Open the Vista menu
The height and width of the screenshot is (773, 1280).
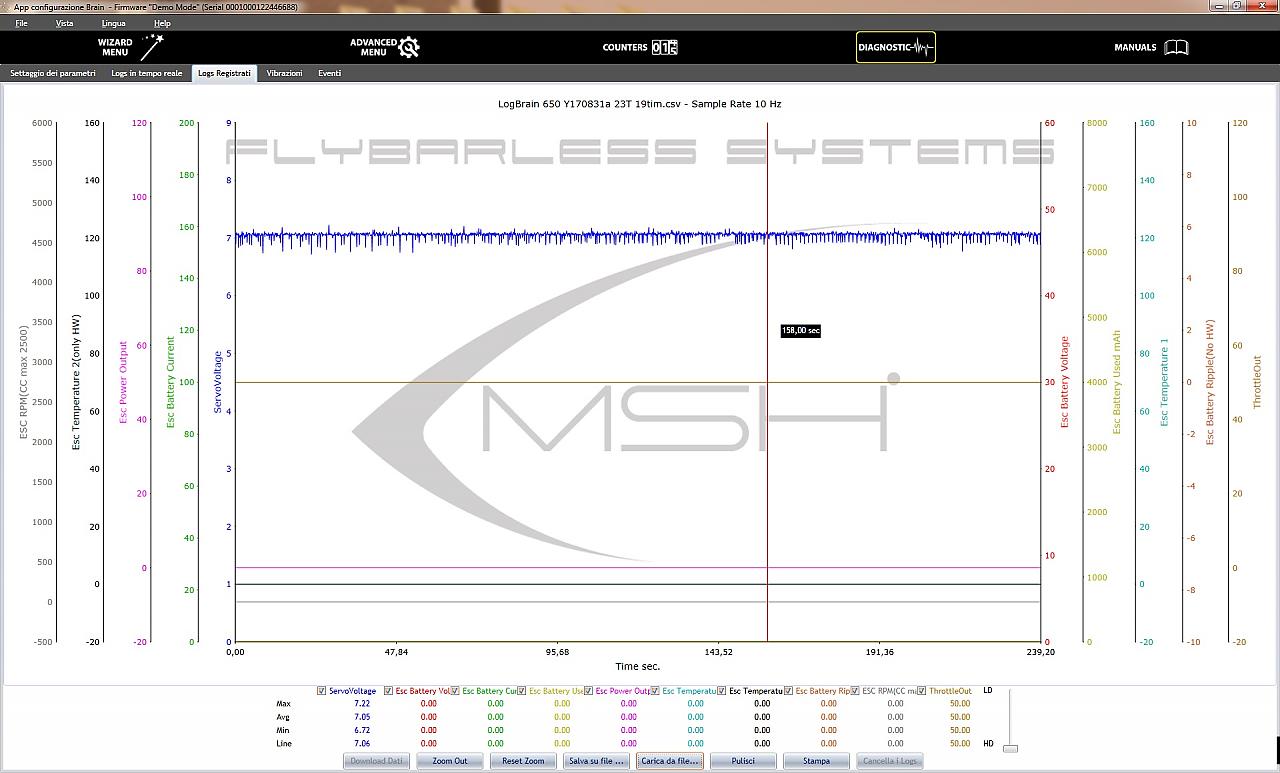(64, 23)
